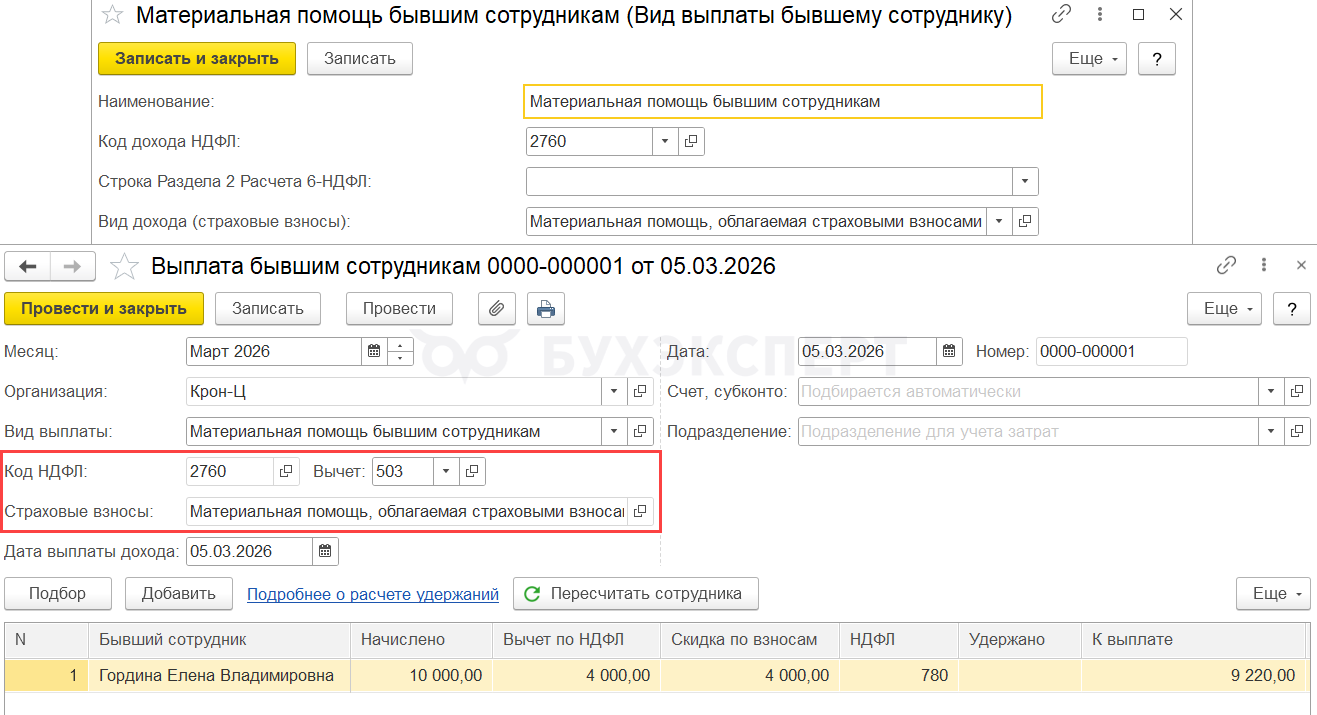Close the Выплата document with X

pyautogui.click(x=1301, y=265)
